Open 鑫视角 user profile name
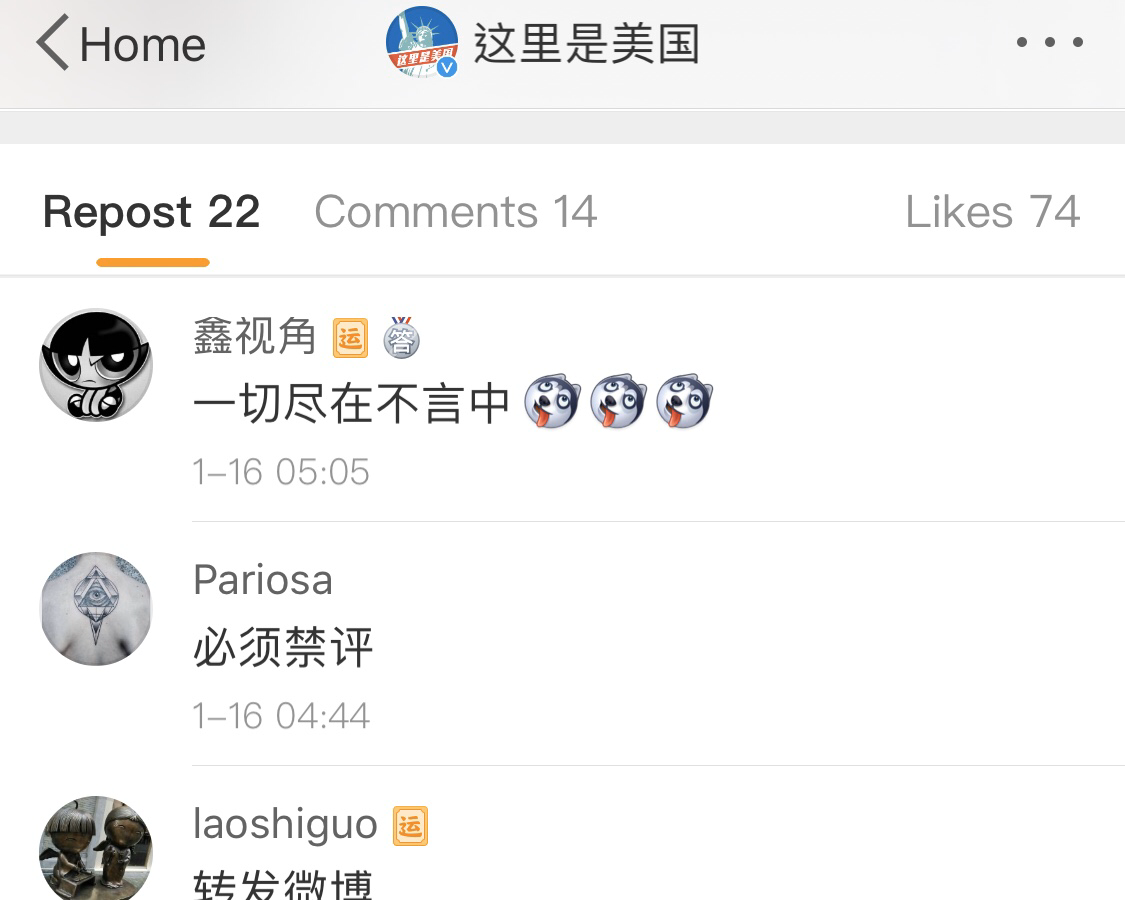 [255, 336]
